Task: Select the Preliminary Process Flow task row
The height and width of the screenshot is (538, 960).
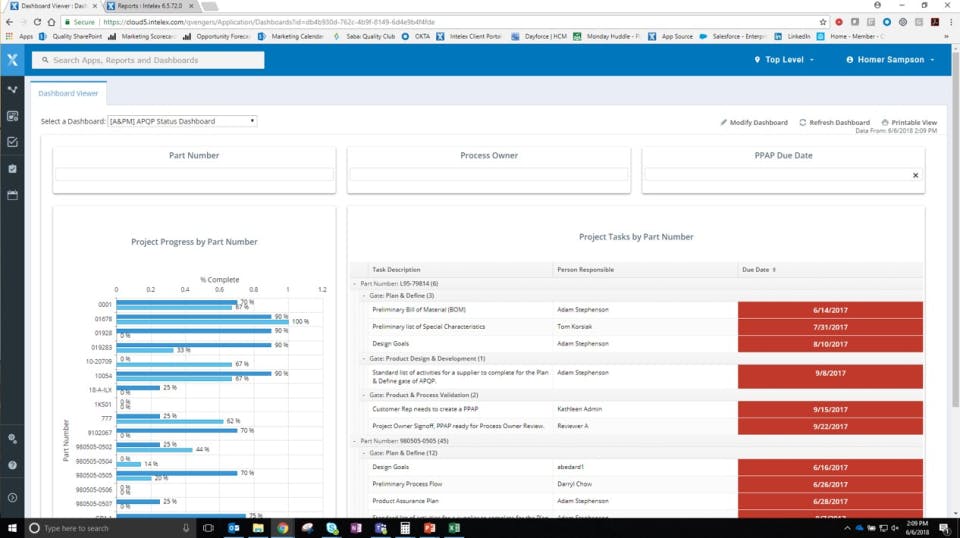Action: coord(637,484)
